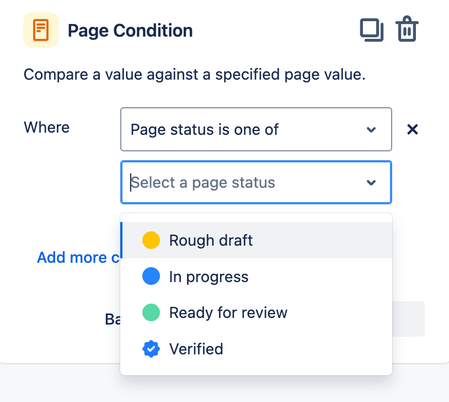Click the green Ready for review dot
This screenshot has width=449, height=402.
tap(151, 313)
